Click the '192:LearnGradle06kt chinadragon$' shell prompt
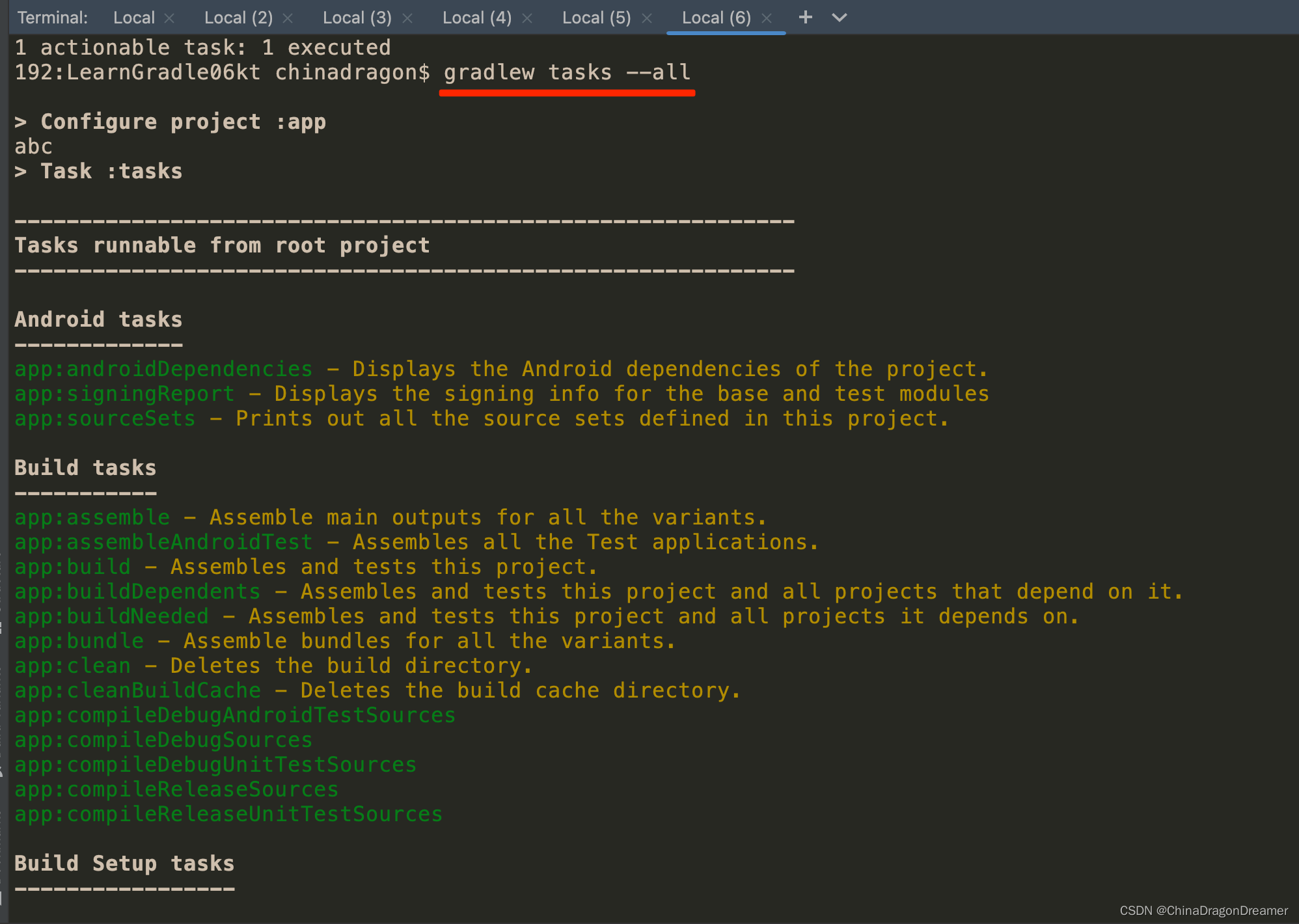Viewport: 1299px width, 924px height. 222,72
